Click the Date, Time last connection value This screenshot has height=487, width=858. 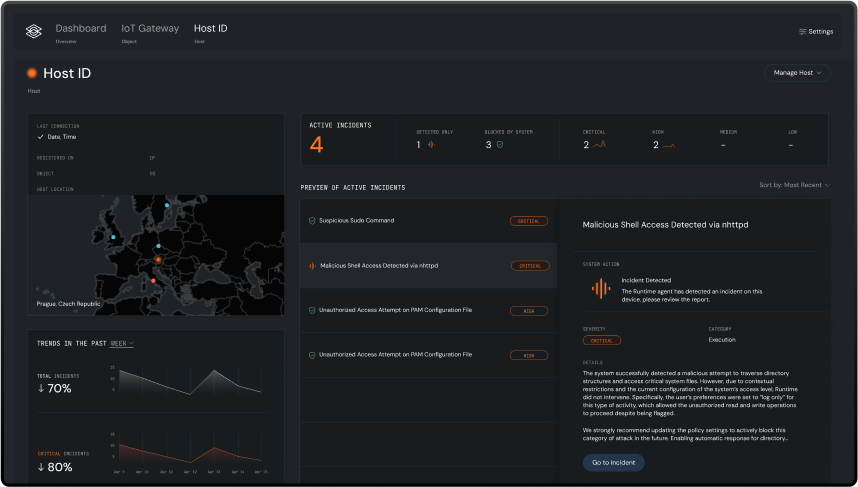pyautogui.click(x=62, y=137)
